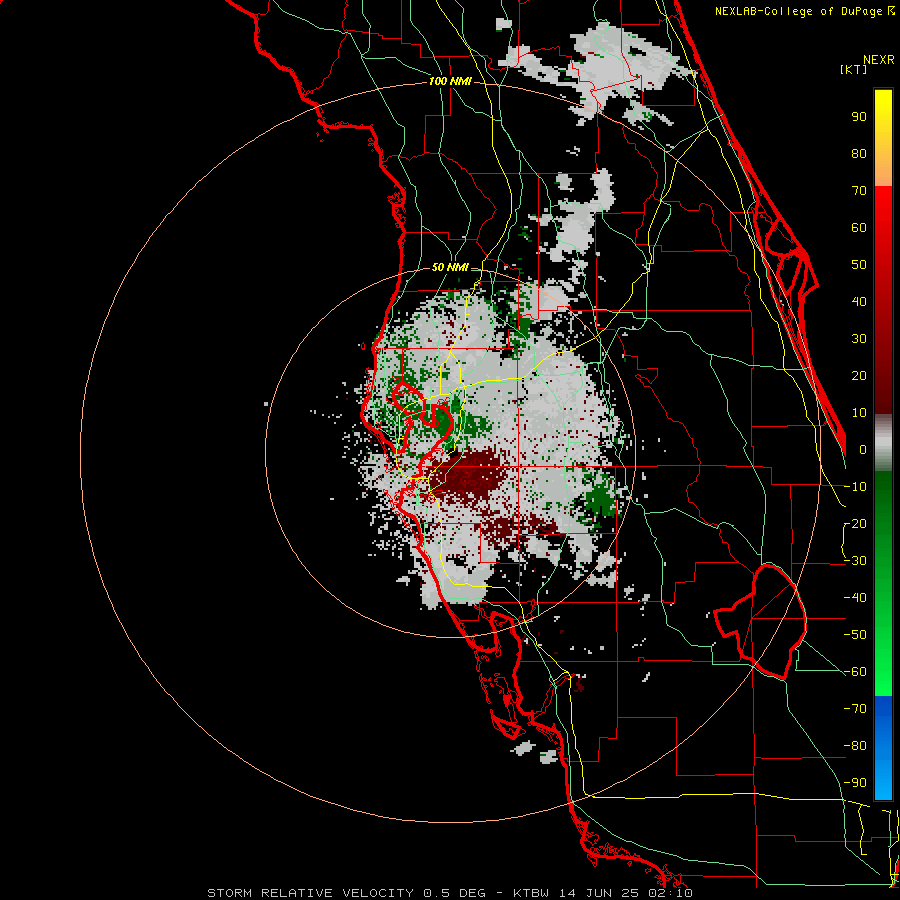Pick the blue segment of the color bar

(883, 748)
